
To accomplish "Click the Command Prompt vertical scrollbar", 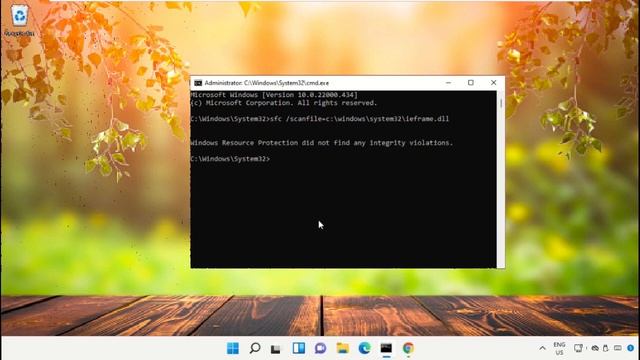I will (x=501, y=179).
